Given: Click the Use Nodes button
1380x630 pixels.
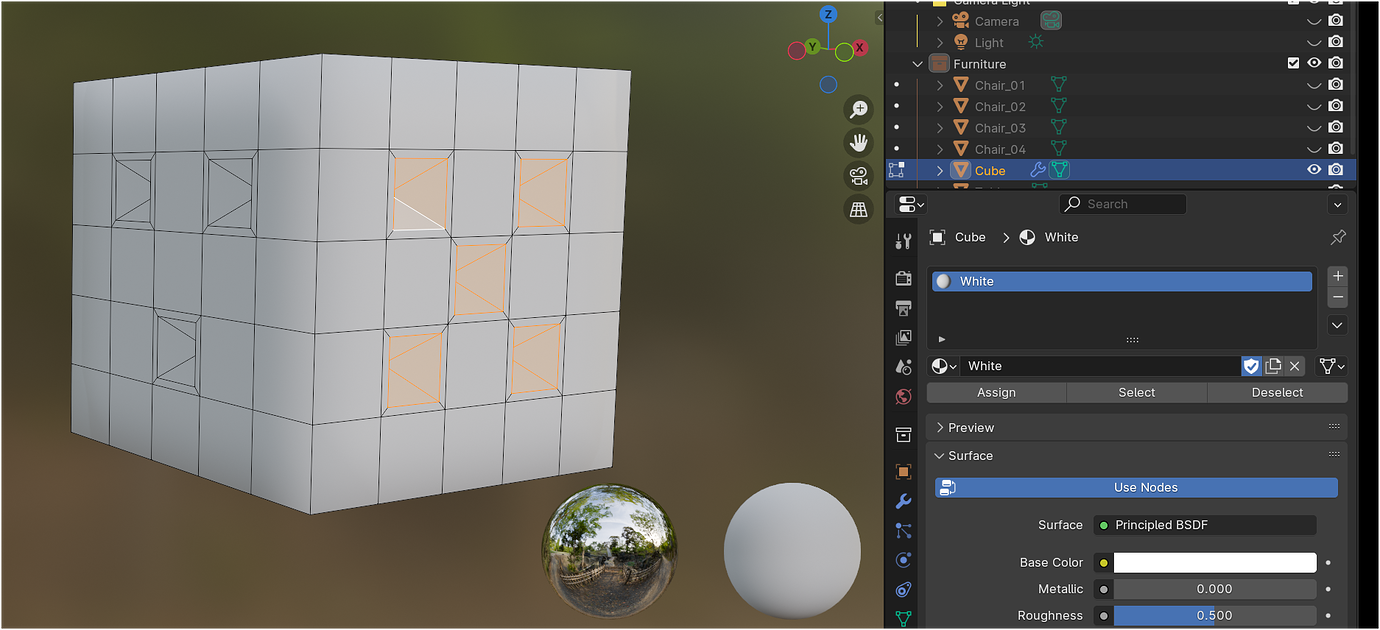Looking at the screenshot, I should tap(1136, 487).
